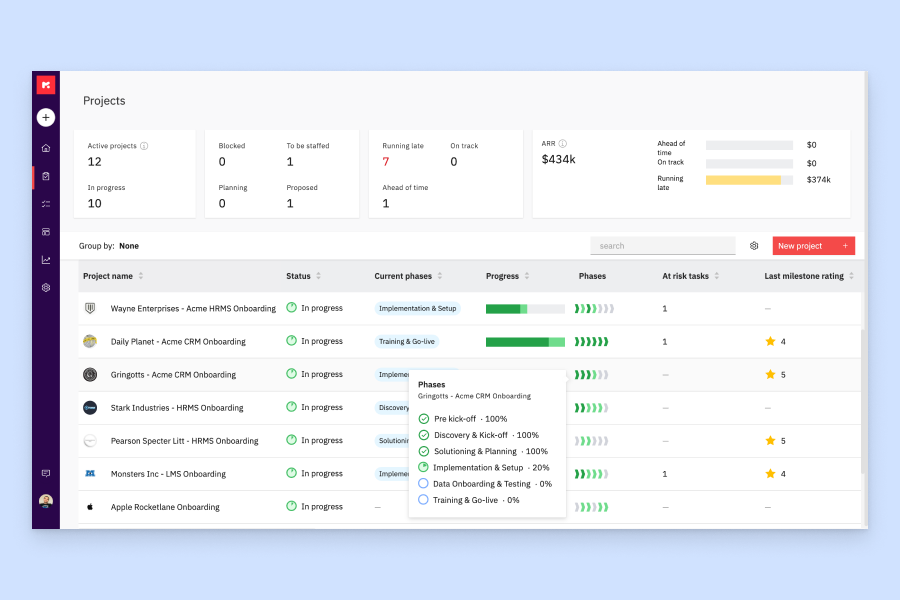Open the chat feedback icon in sidebar
Image resolution: width=900 pixels, height=600 pixels.
tap(46, 473)
